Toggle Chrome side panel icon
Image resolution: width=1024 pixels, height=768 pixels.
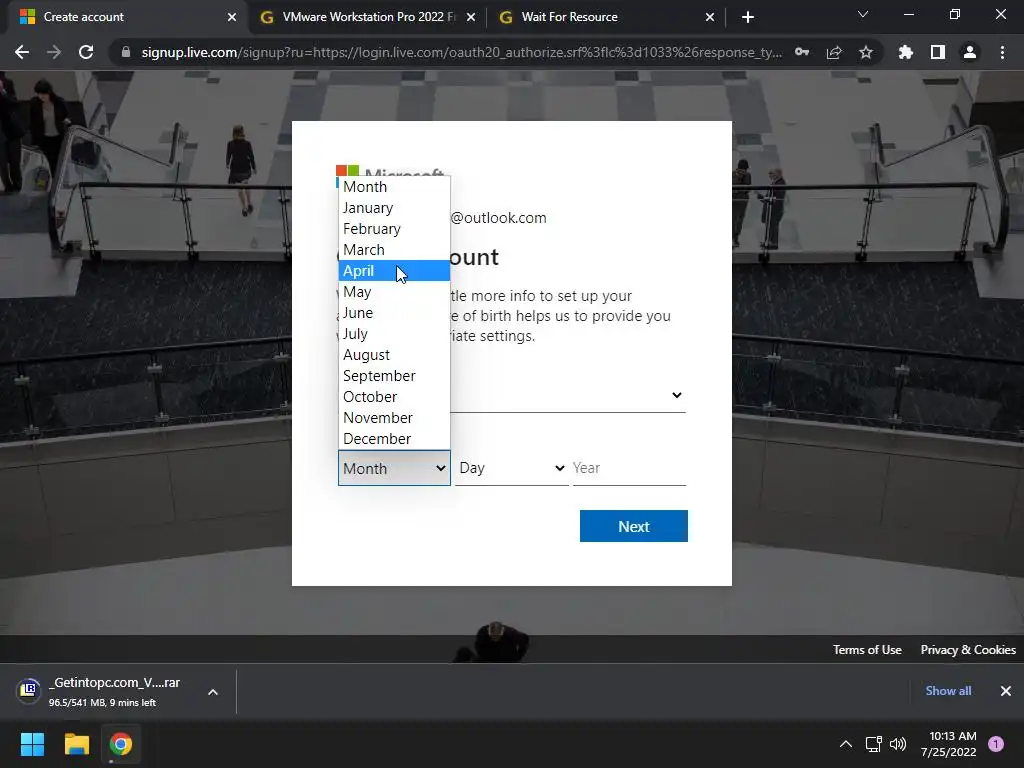(x=938, y=52)
